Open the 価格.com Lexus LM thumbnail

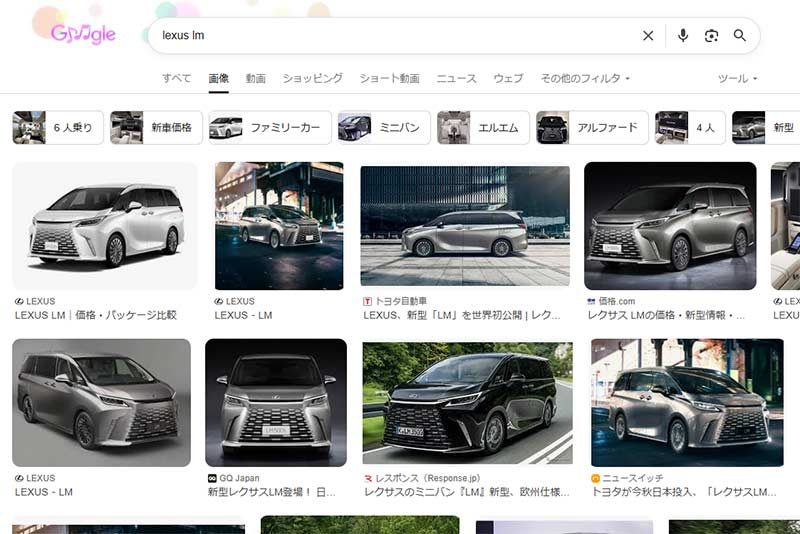[670, 226]
